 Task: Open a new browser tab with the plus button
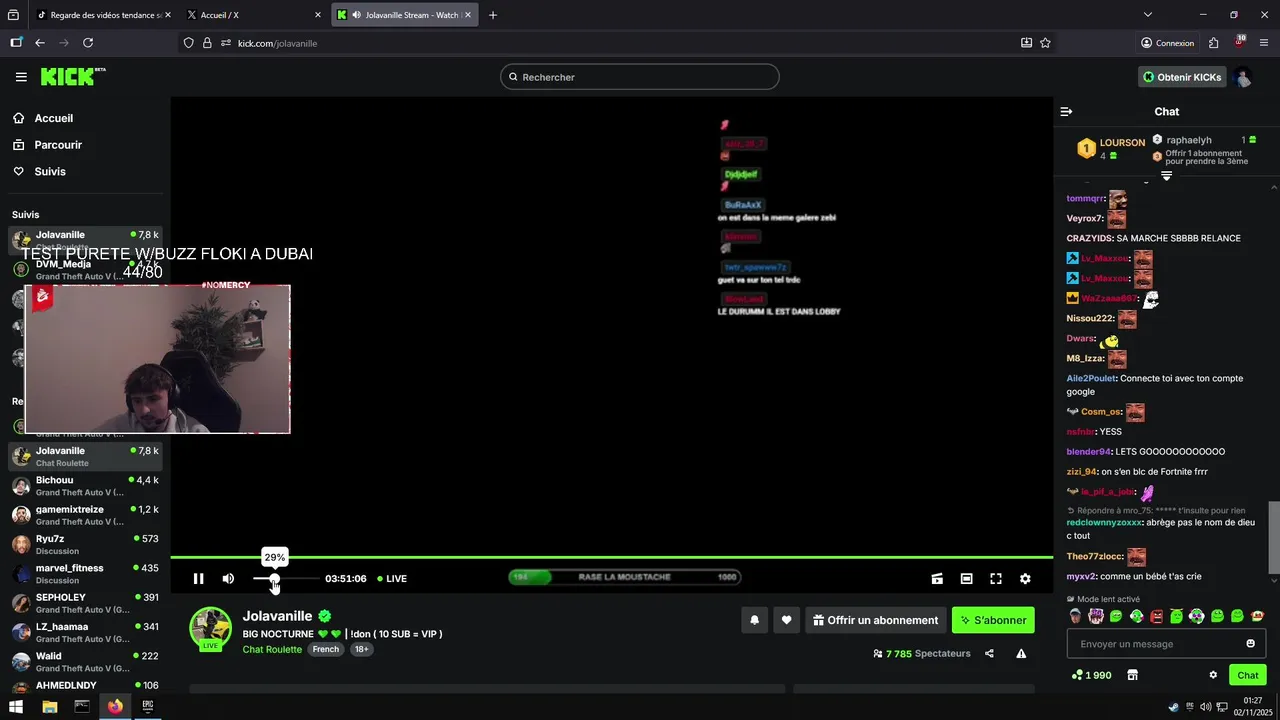[493, 15]
